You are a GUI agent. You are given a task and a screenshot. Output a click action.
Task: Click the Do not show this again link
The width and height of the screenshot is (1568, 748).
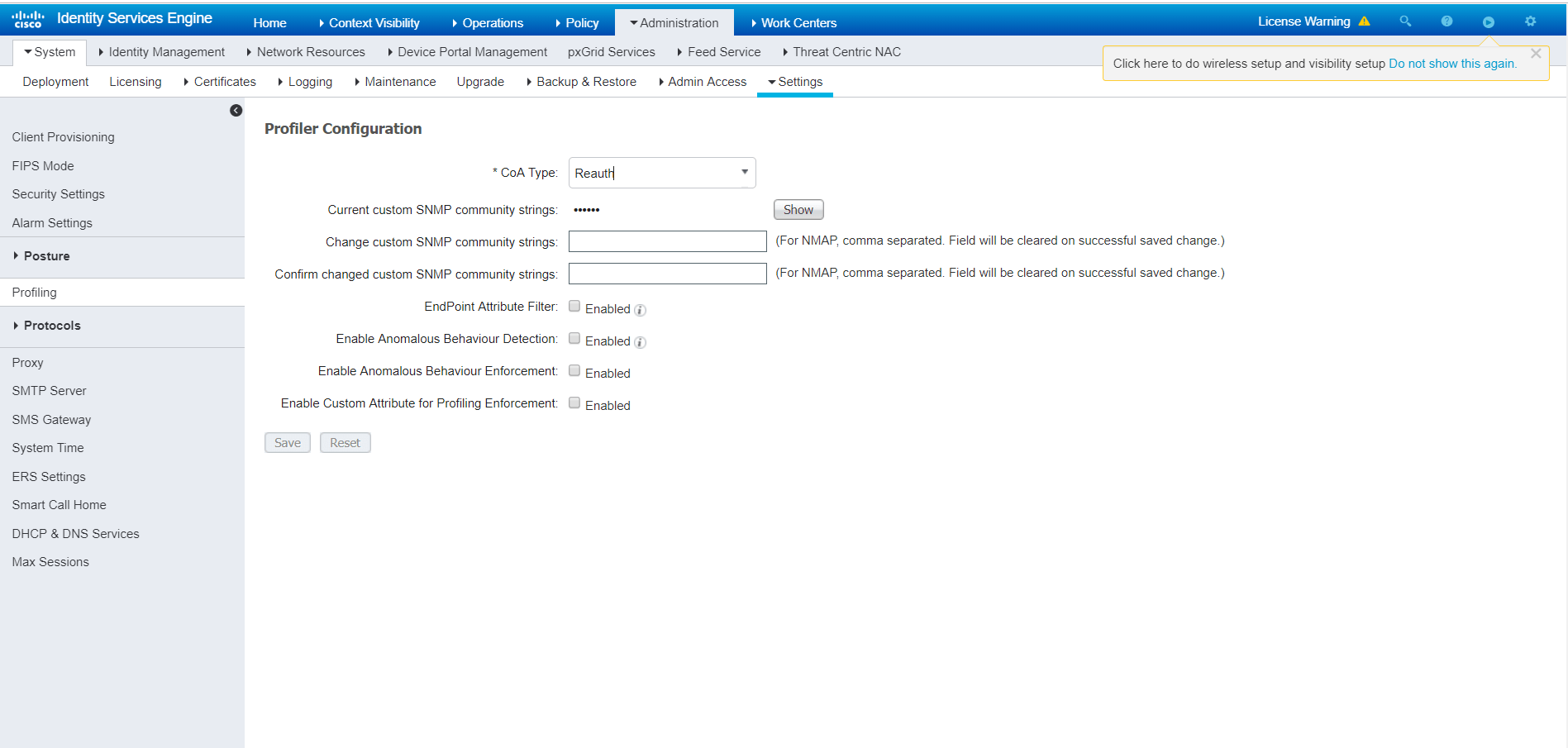point(1451,63)
